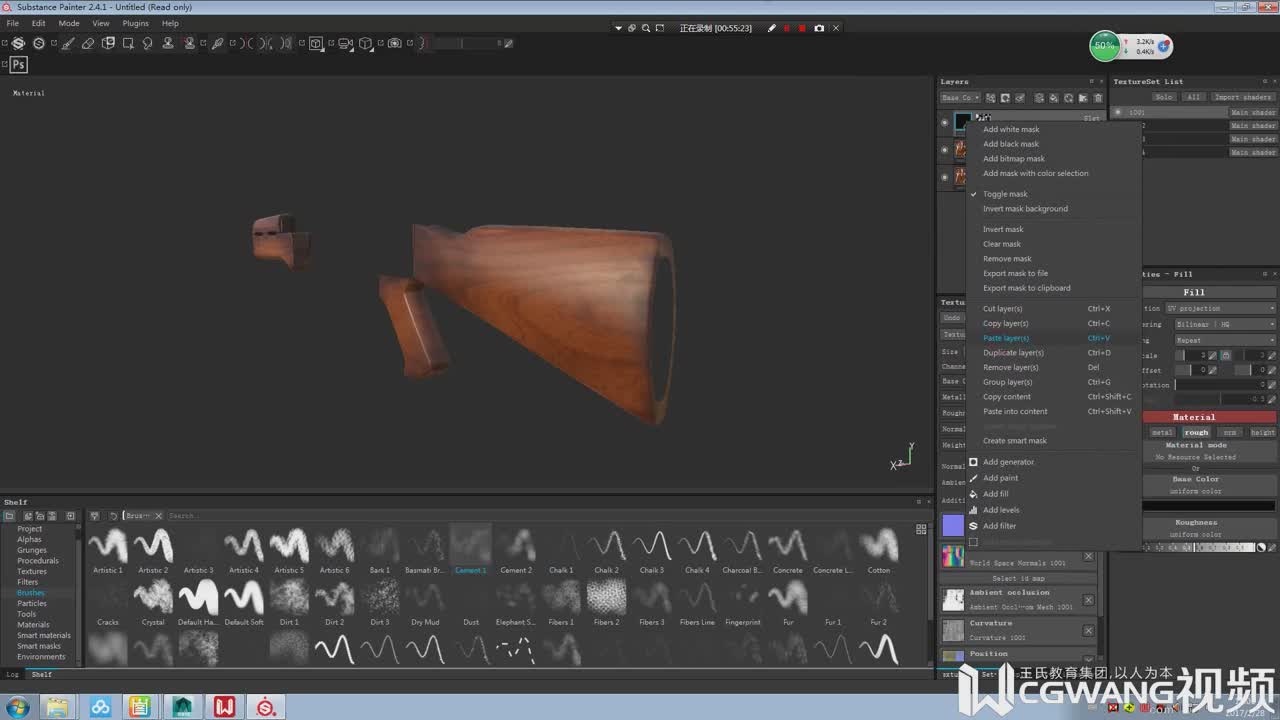
Task: Open the recording toolbar dropdown arrow
Action: (x=619, y=28)
